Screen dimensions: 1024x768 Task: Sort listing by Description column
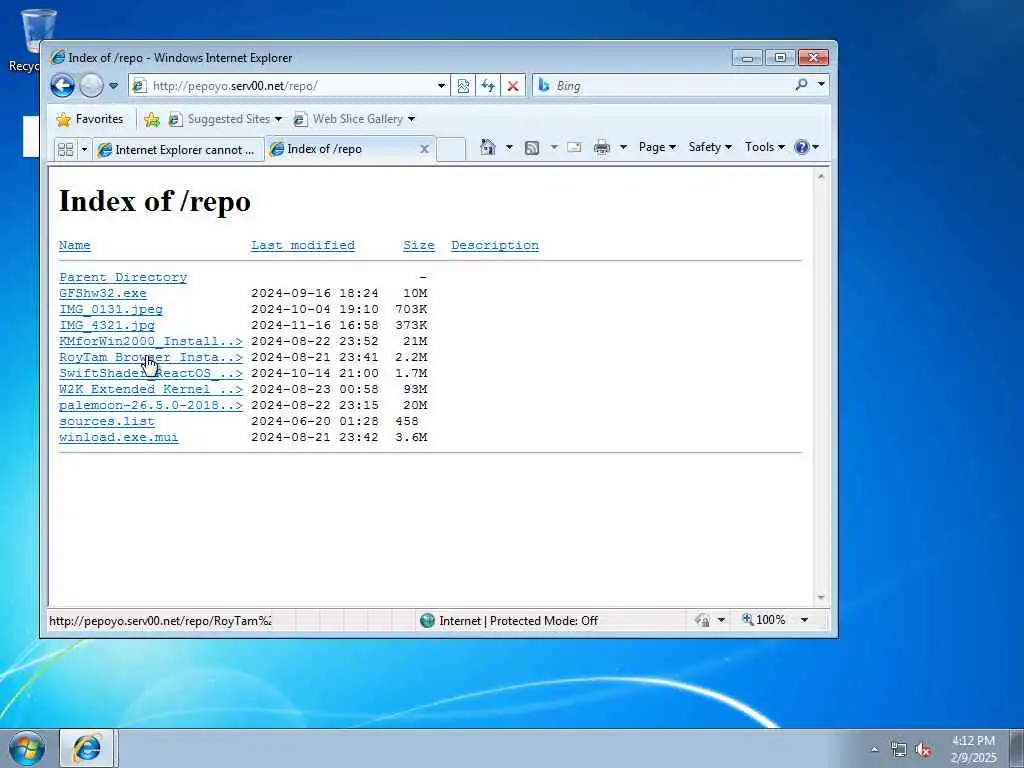pos(495,246)
